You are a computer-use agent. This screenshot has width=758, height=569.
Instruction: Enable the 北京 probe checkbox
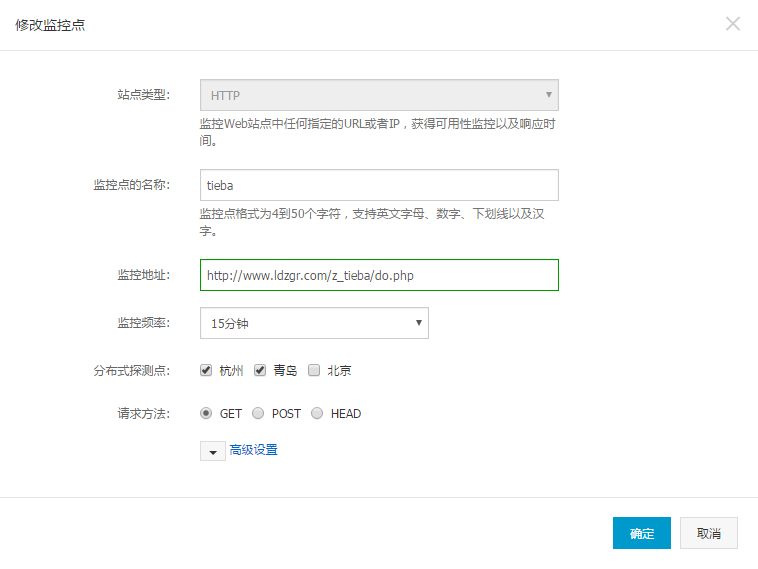pyautogui.click(x=314, y=370)
